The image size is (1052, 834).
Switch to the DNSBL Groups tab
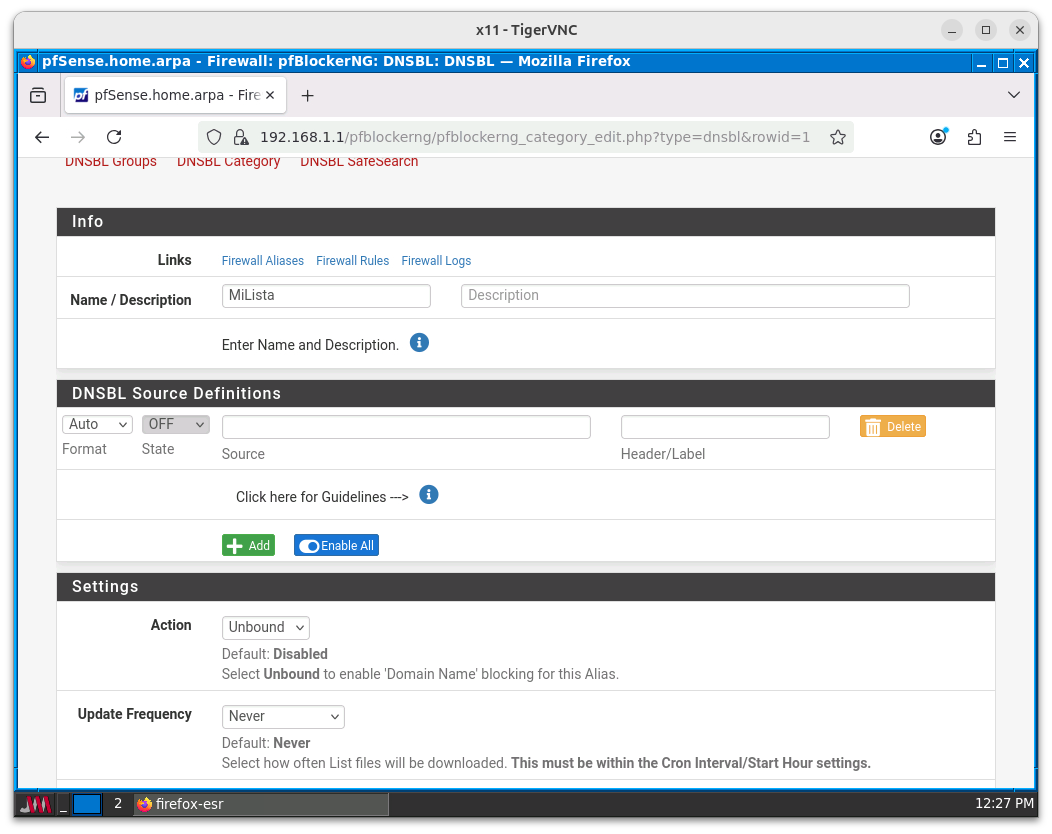click(111, 162)
